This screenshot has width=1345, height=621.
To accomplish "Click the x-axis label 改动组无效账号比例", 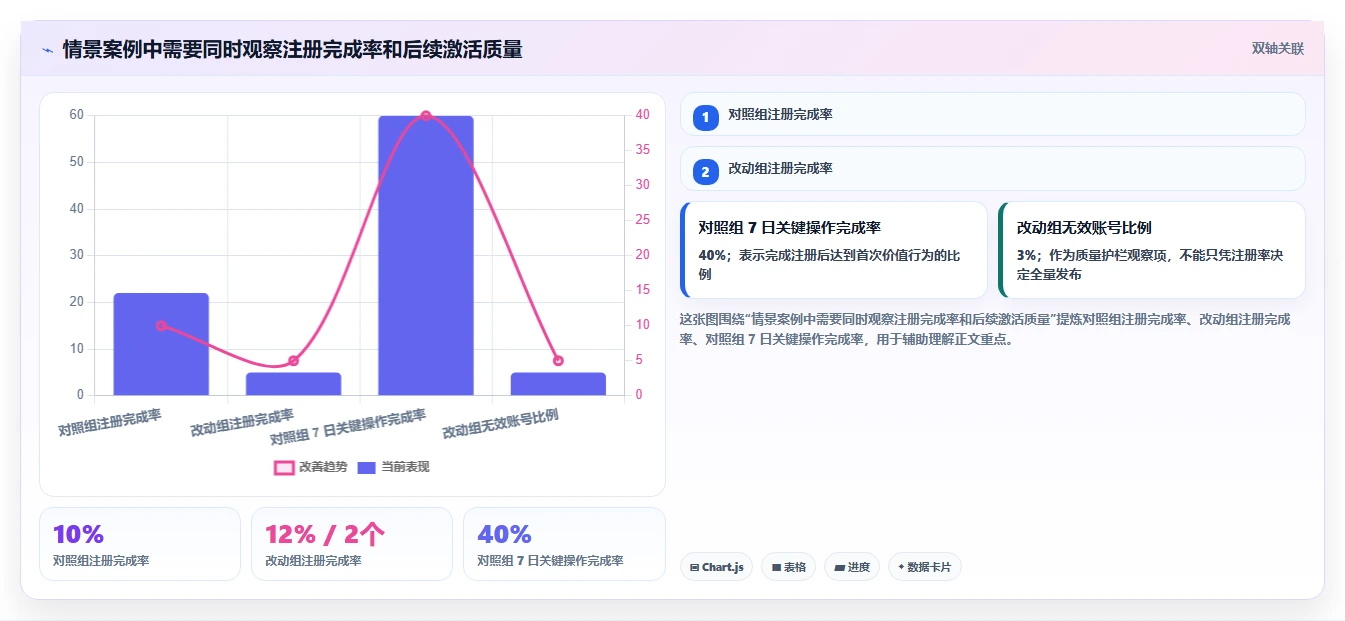I will (501, 424).
